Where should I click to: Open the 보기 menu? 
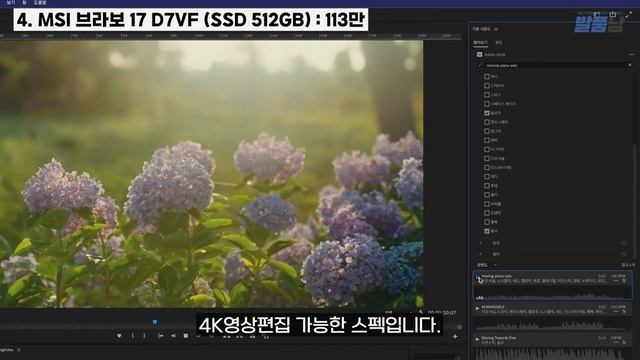pyautogui.click(x=11, y=2)
